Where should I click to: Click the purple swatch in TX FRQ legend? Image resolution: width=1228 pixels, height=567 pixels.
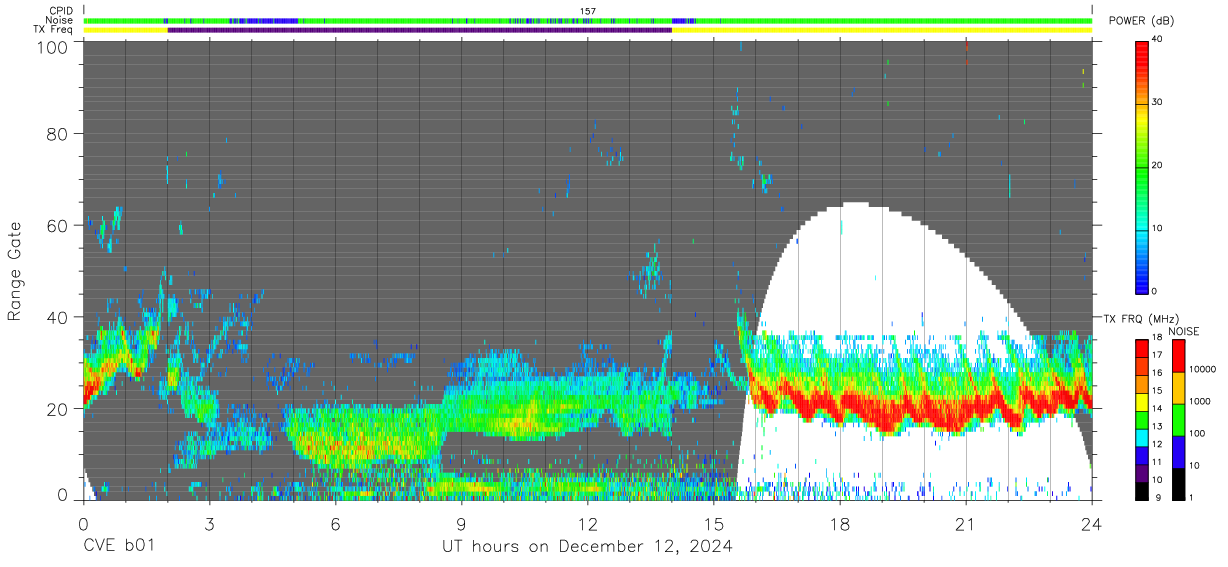pyautogui.click(x=1141, y=473)
